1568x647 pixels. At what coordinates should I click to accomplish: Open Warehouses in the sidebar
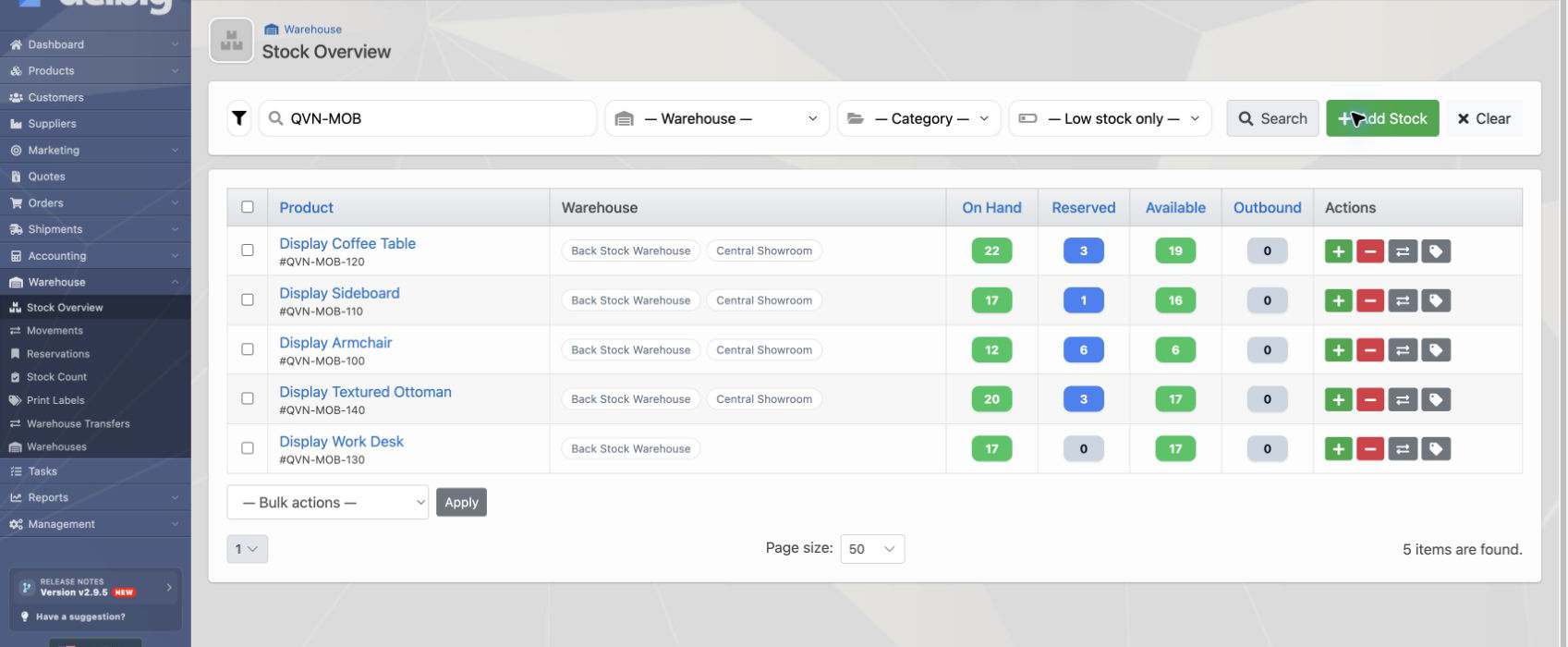click(56, 446)
